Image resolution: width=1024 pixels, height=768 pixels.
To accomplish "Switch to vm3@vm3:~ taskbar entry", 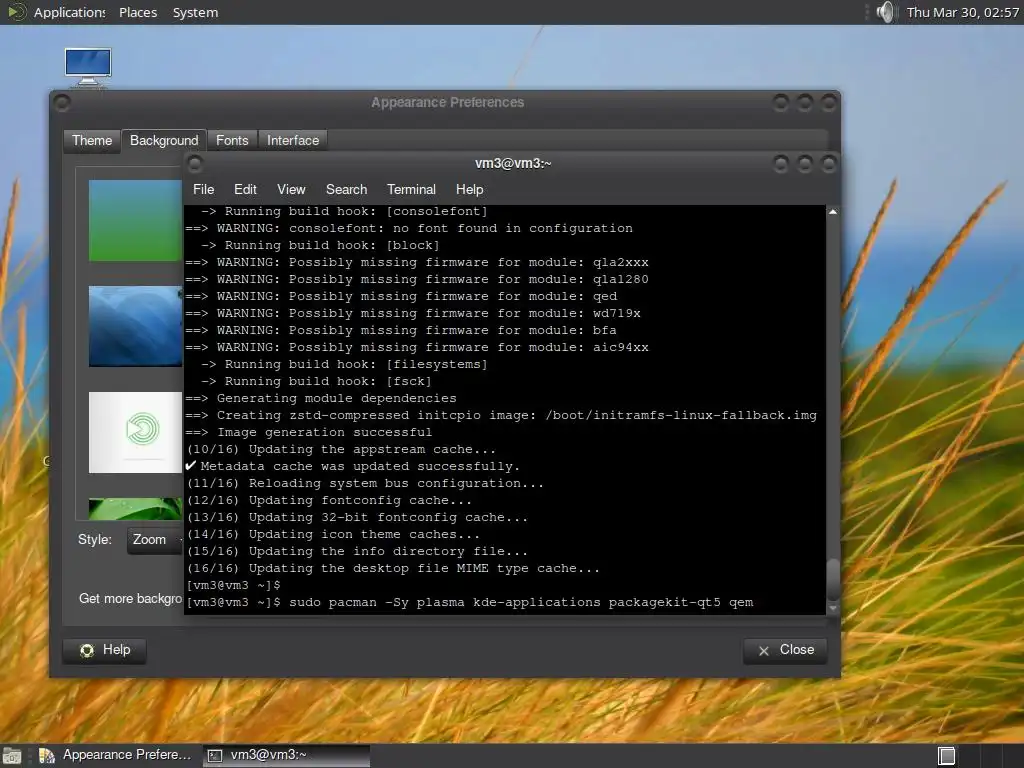I will (286, 756).
